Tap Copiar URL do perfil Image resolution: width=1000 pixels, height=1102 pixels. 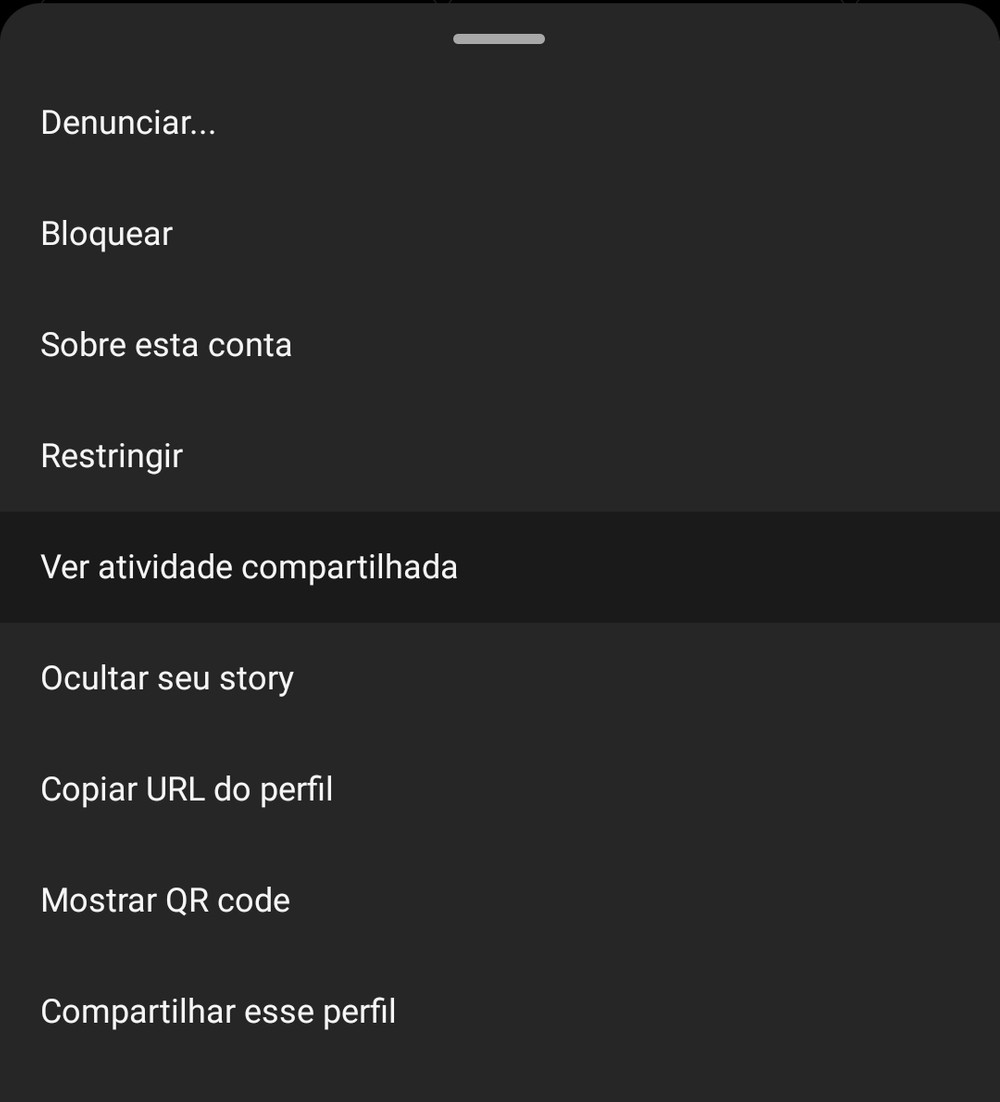coord(187,789)
